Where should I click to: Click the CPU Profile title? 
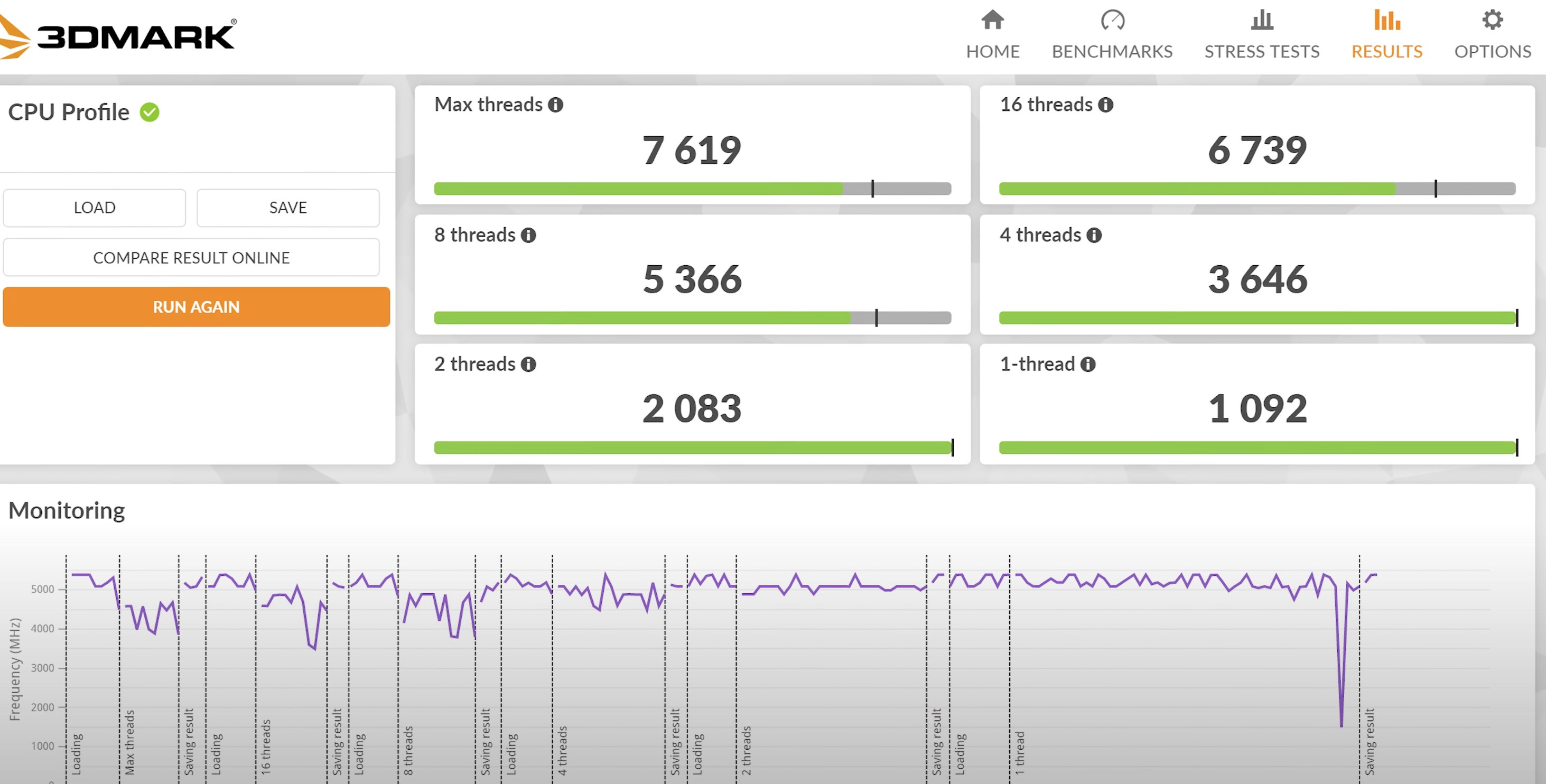coord(68,112)
